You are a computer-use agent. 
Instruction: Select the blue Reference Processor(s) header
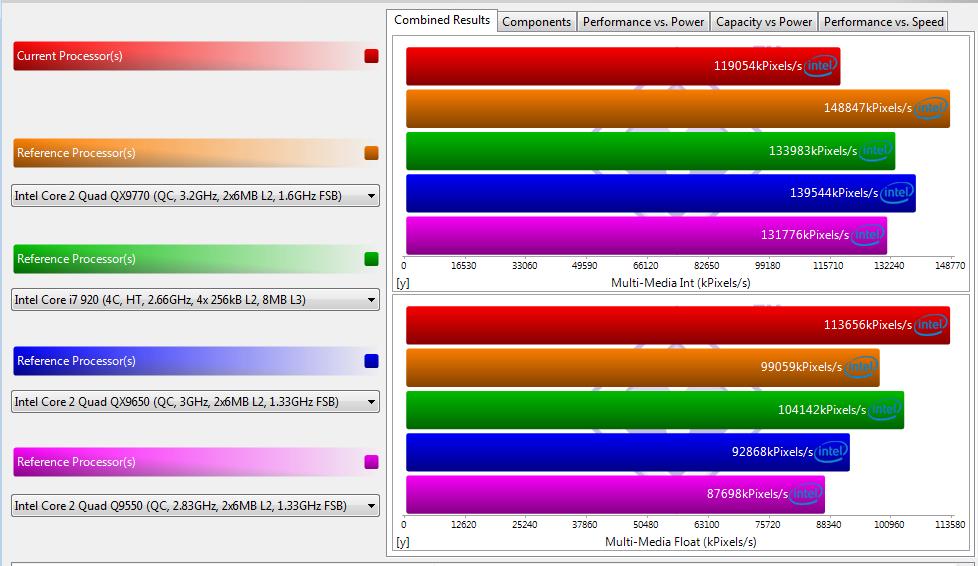point(195,361)
